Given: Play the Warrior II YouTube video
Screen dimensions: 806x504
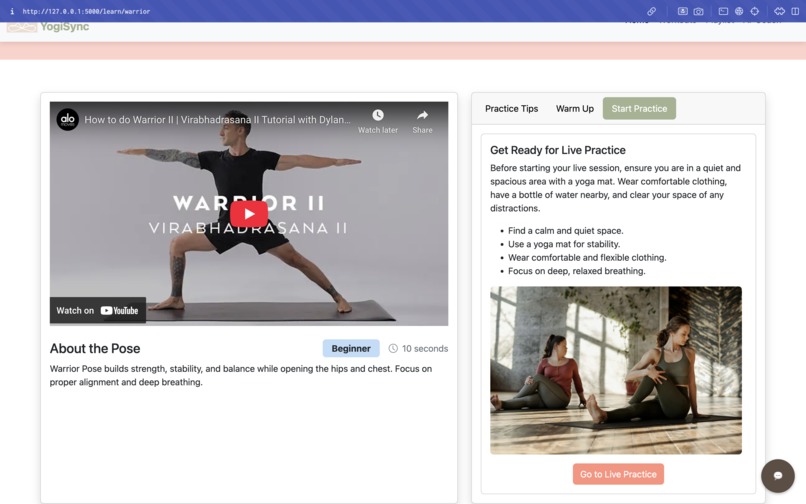Looking at the screenshot, I should pos(249,213).
